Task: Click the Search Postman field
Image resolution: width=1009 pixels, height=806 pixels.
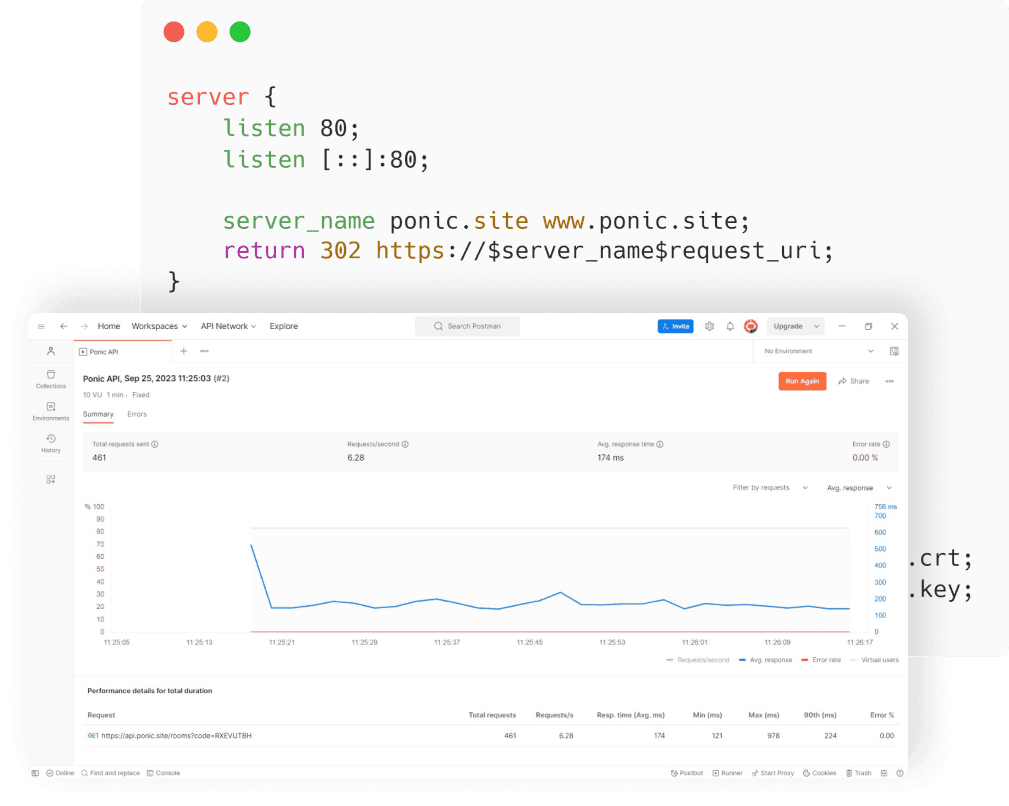Action: pyautogui.click(x=467, y=326)
